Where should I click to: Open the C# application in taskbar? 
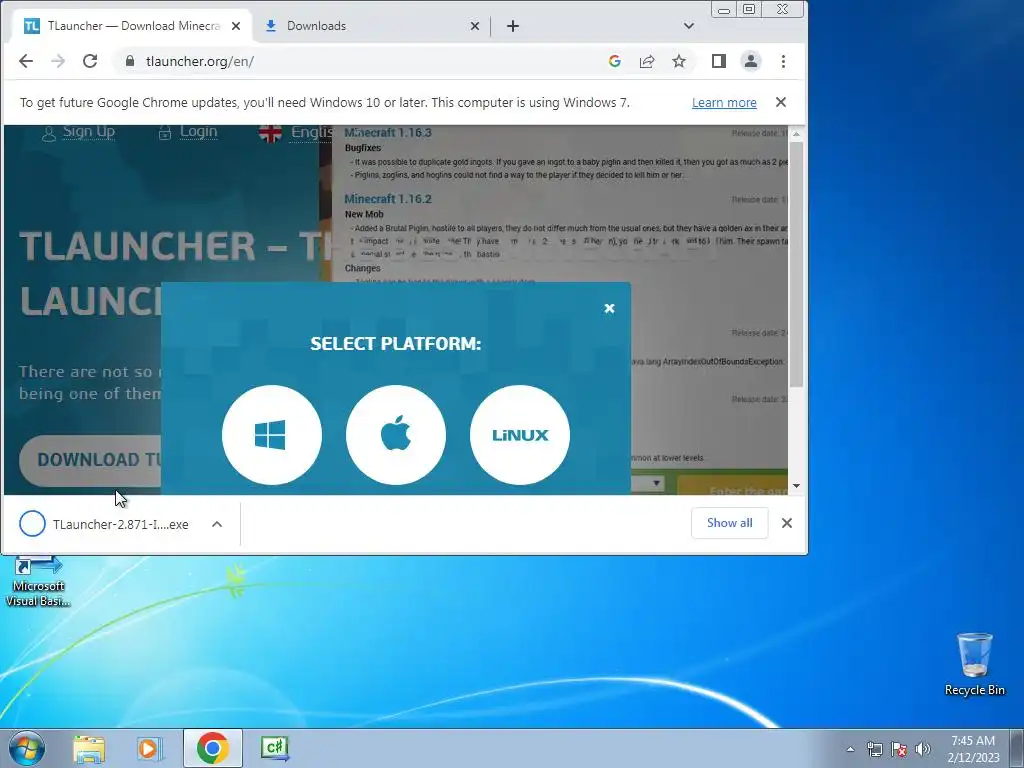coord(275,748)
